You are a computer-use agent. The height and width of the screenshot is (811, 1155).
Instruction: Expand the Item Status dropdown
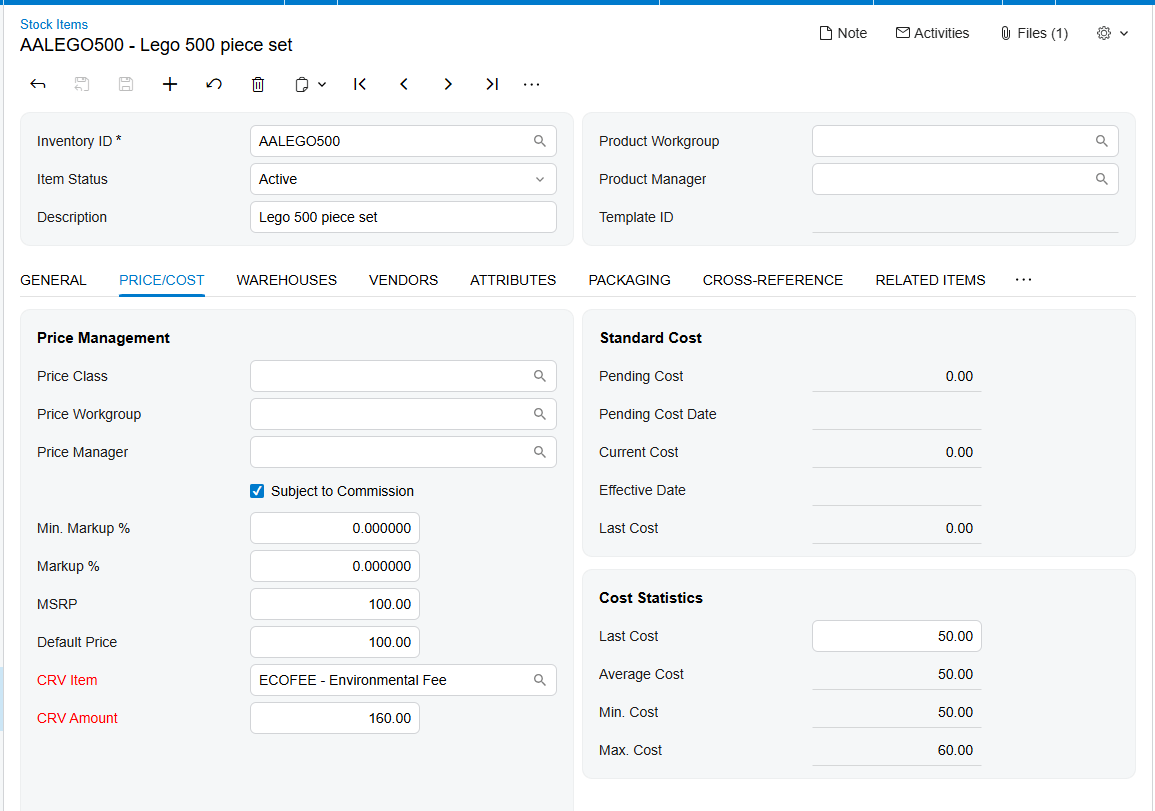pyautogui.click(x=540, y=179)
